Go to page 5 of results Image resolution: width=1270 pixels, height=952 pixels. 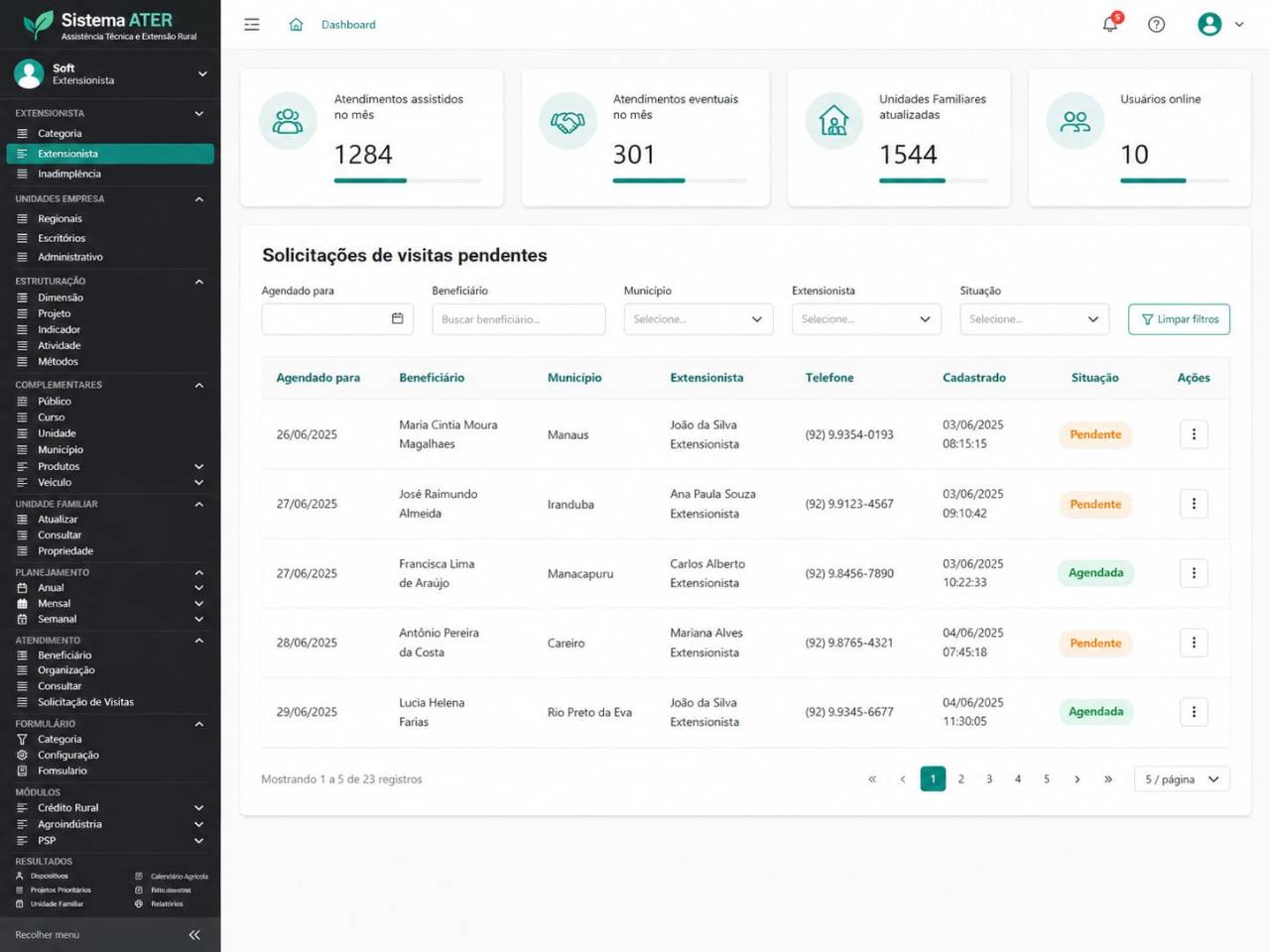pos(1047,779)
